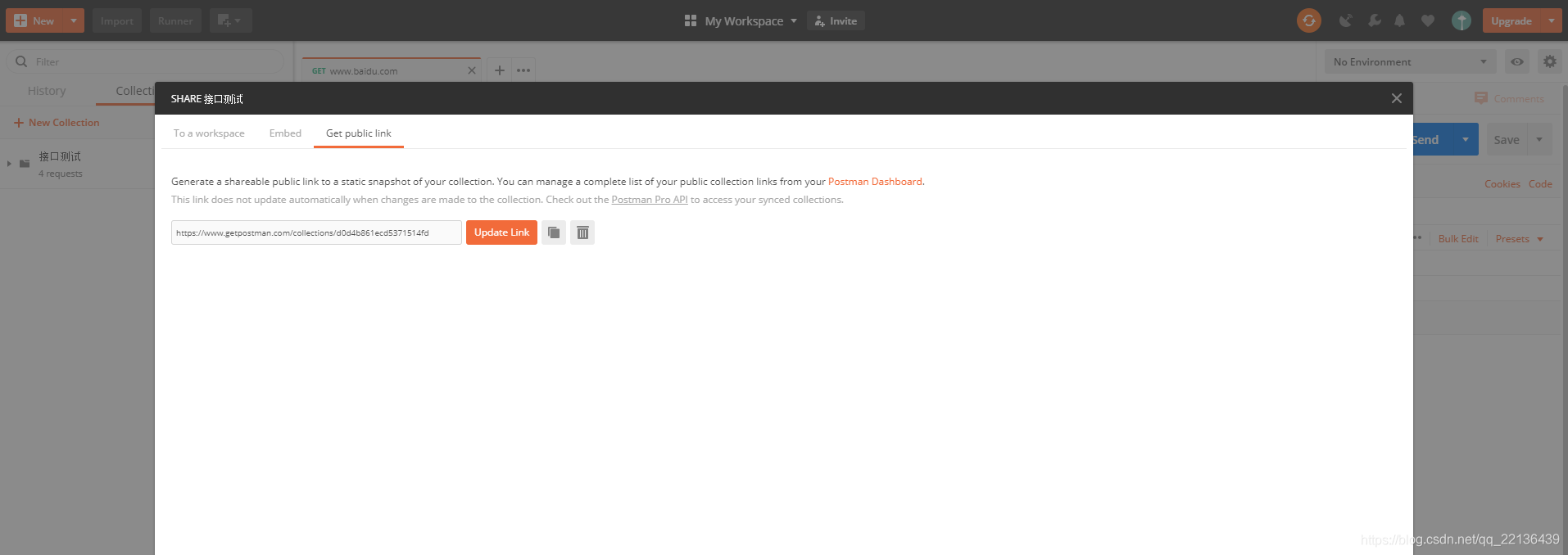The width and height of the screenshot is (1568, 555).
Task: Click the Save button
Action: pyautogui.click(x=1506, y=140)
